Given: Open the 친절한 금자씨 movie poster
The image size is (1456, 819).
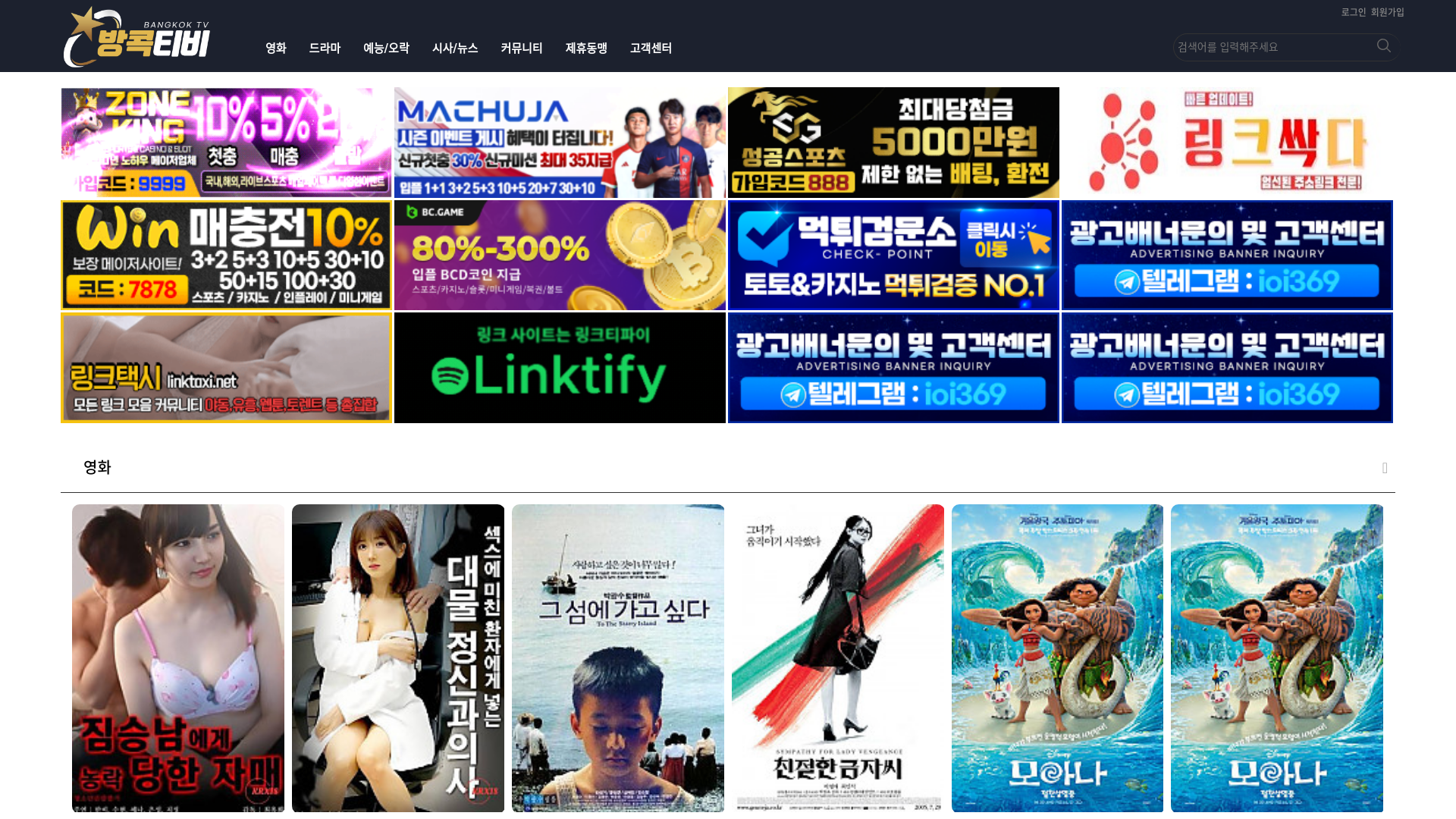Looking at the screenshot, I should (838, 658).
